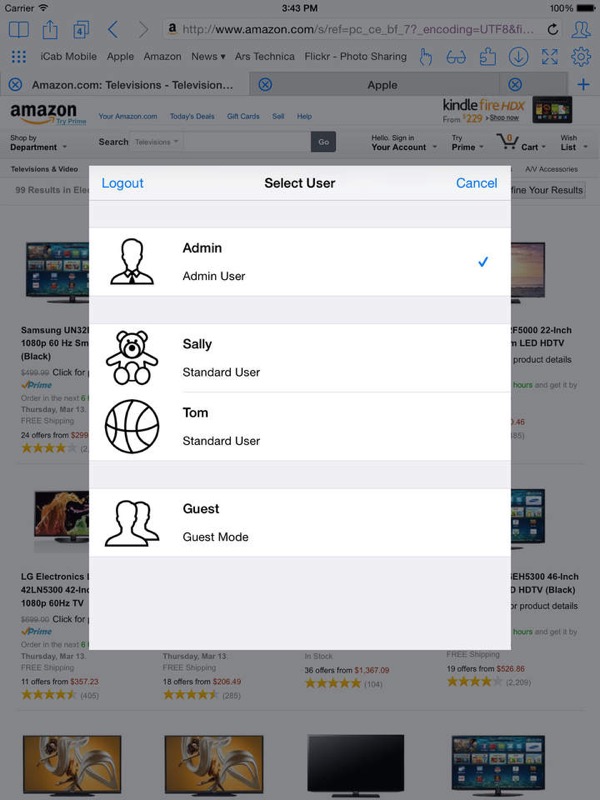Open the users icon in toolbar

click(x=581, y=30)
